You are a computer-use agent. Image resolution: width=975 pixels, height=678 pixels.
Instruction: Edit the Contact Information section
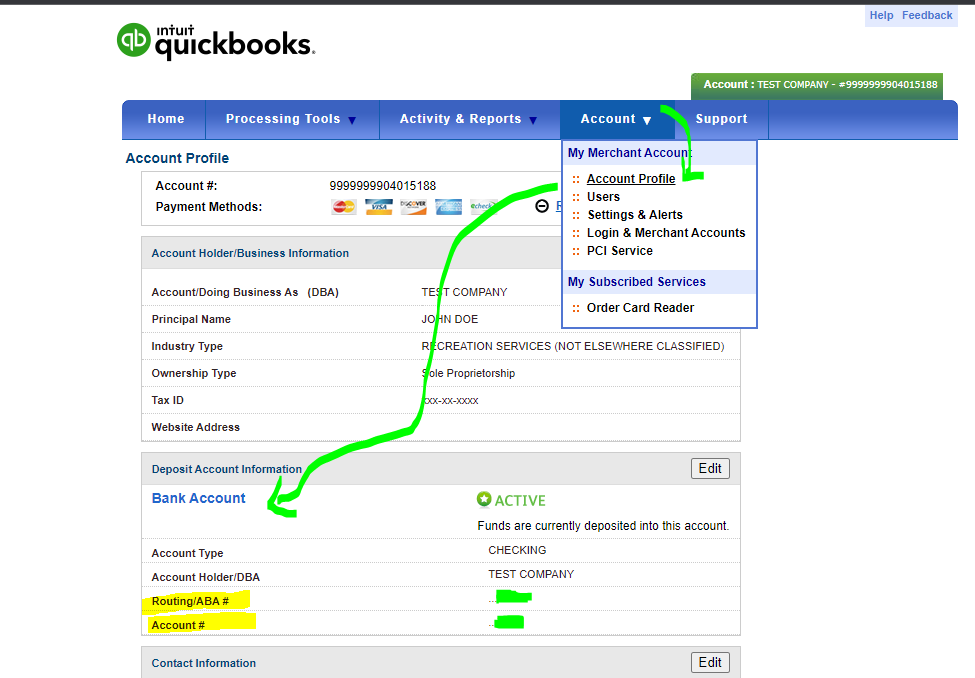point(710,662)
